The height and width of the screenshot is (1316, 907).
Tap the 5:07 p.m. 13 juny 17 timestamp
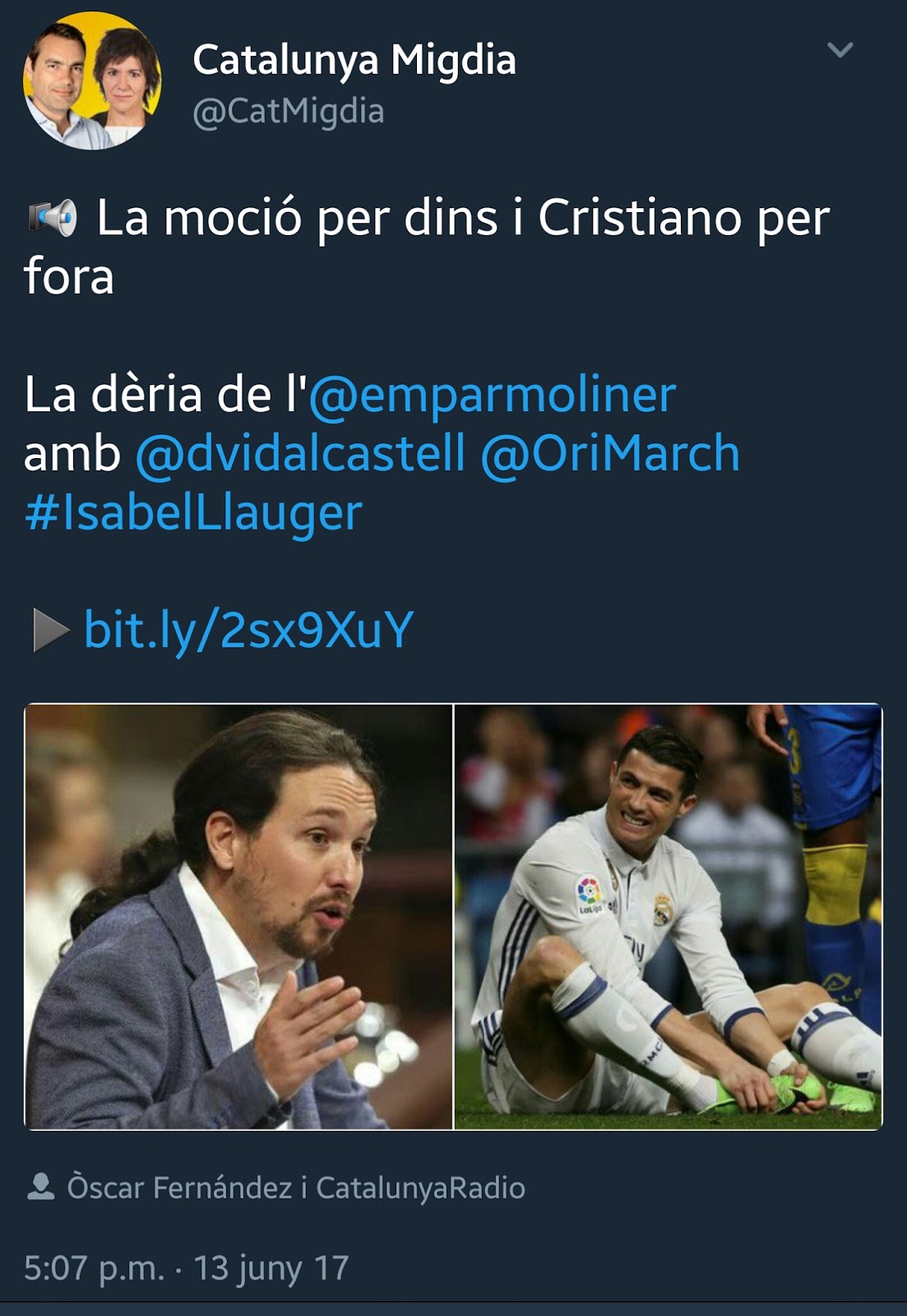coord(187,1267)
